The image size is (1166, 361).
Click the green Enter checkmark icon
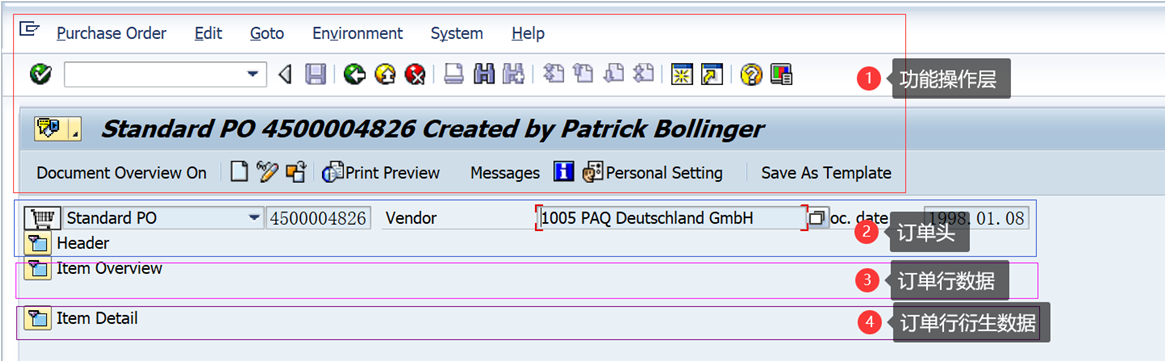click(40, 74)
